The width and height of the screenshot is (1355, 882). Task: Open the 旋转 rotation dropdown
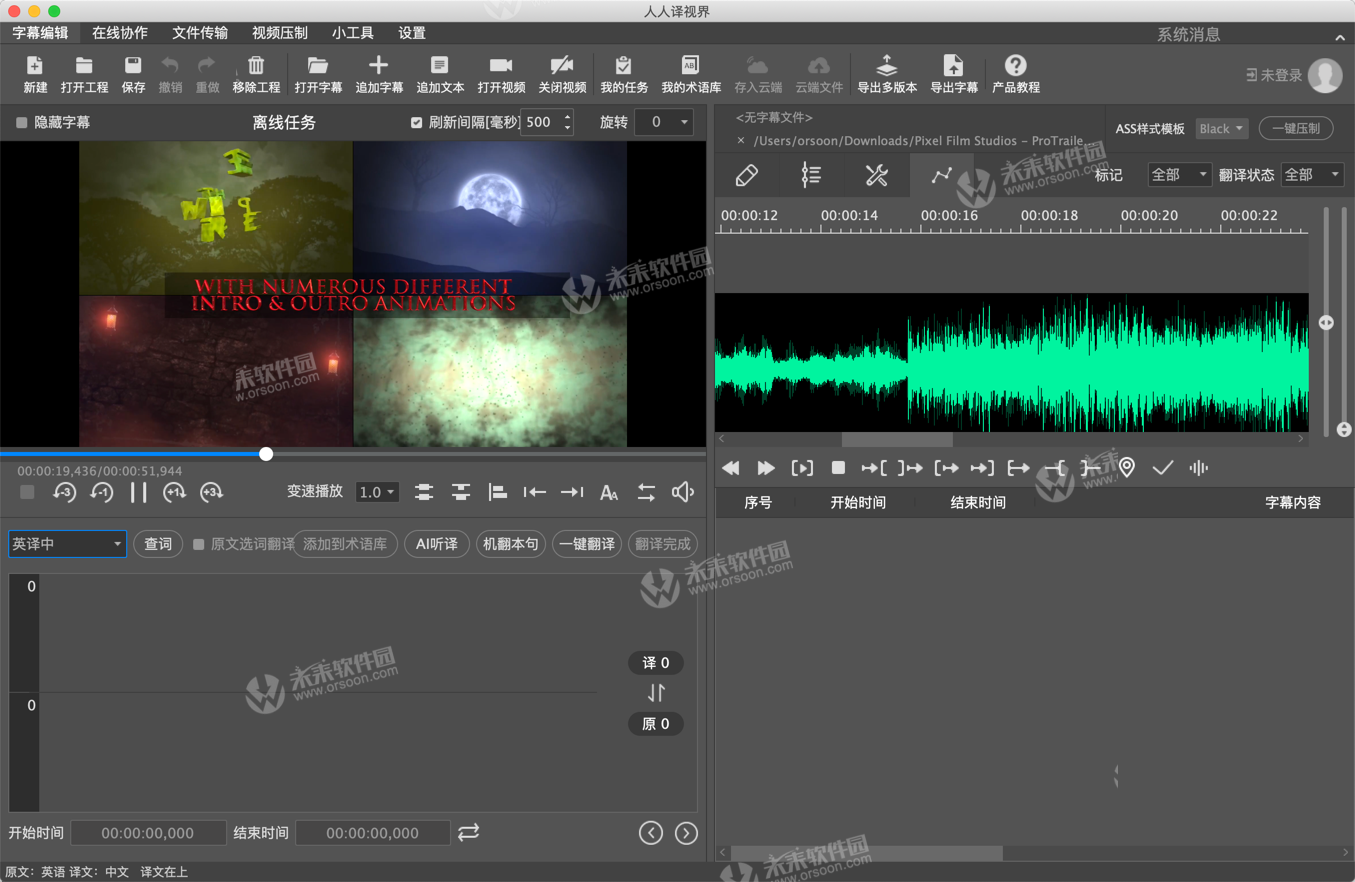tap(664, 122)
